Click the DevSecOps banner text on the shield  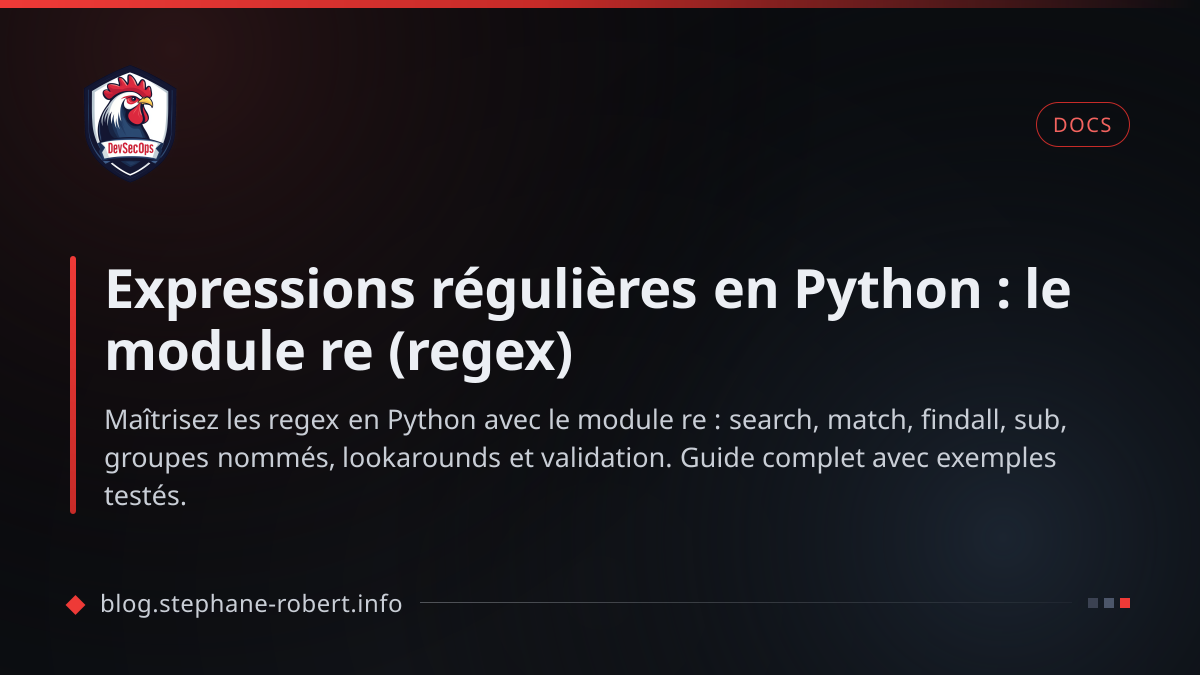(130, 146)
